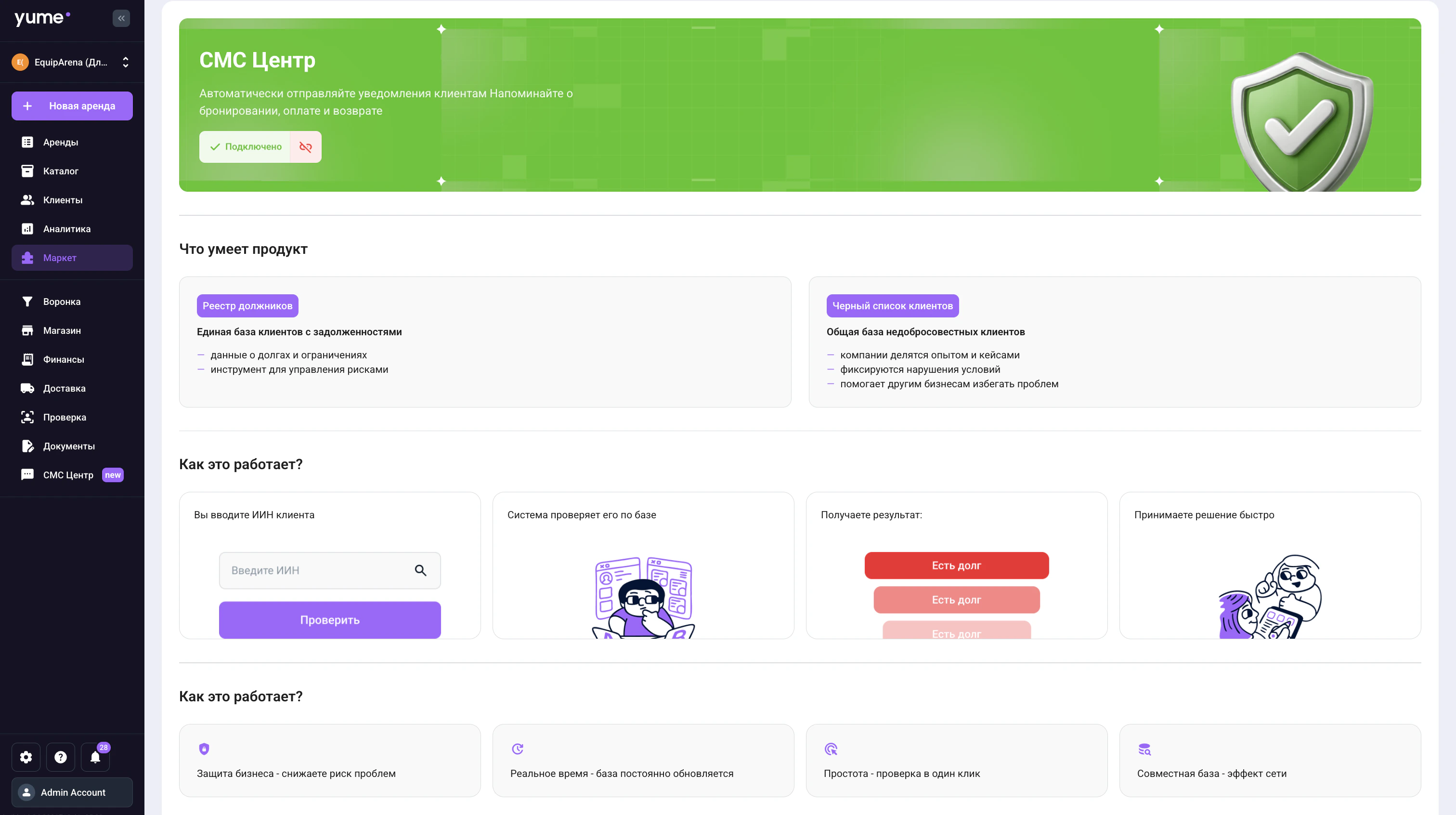This screenshot has width=1456, height=815.
Task: Expand the EquipArena company switcher
Action: click(x=72, y=62)
